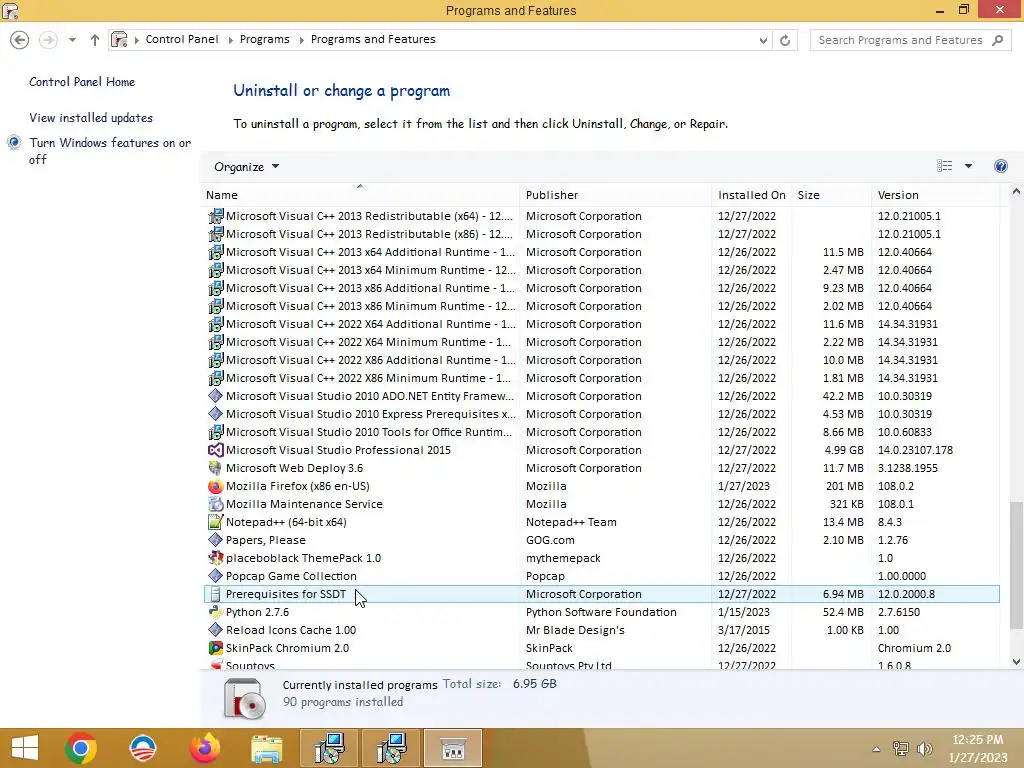The height and width of the screenshot is (768, 1024).
Task: Click the network tray icon
Action: pos(901,749)
